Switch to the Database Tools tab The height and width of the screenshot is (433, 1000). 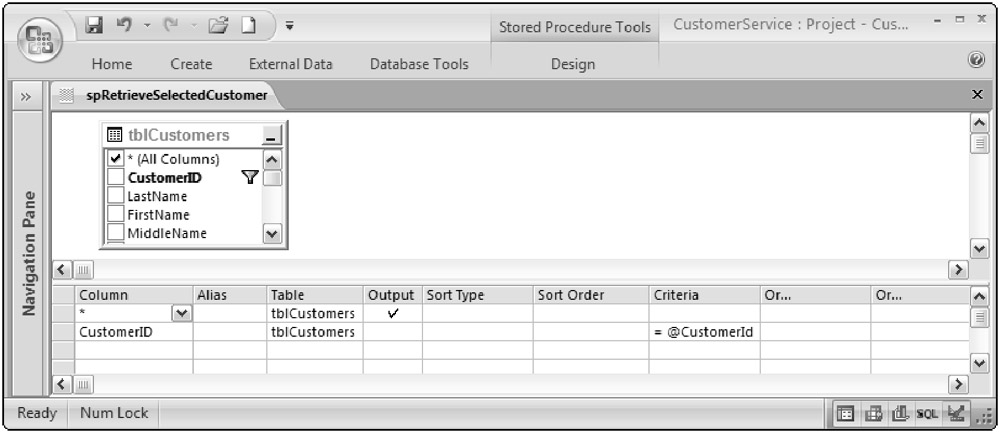418,64
